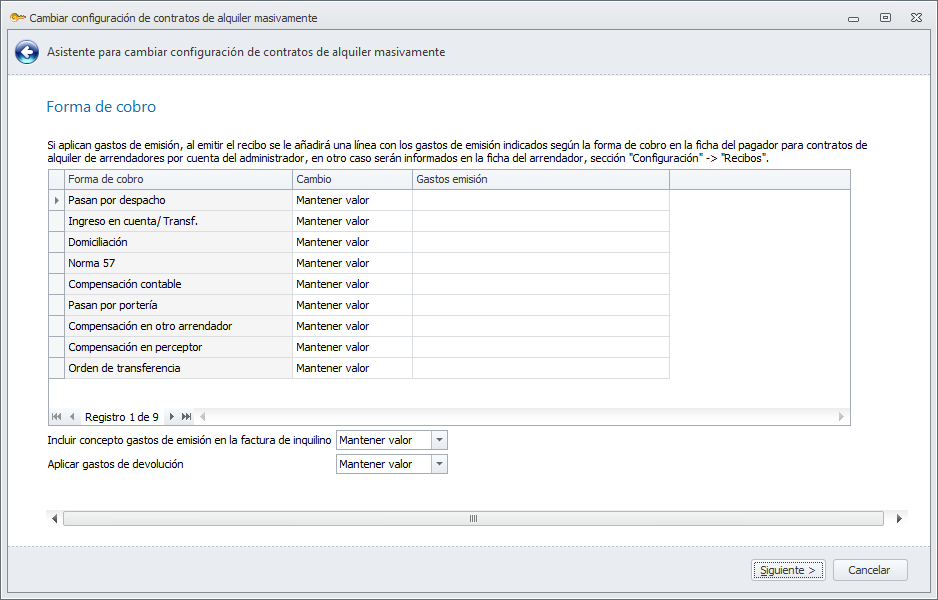The height and width of the screenshot is (600, 938).
Task: Go to next record in grid navigator
Action: [172, 417]
